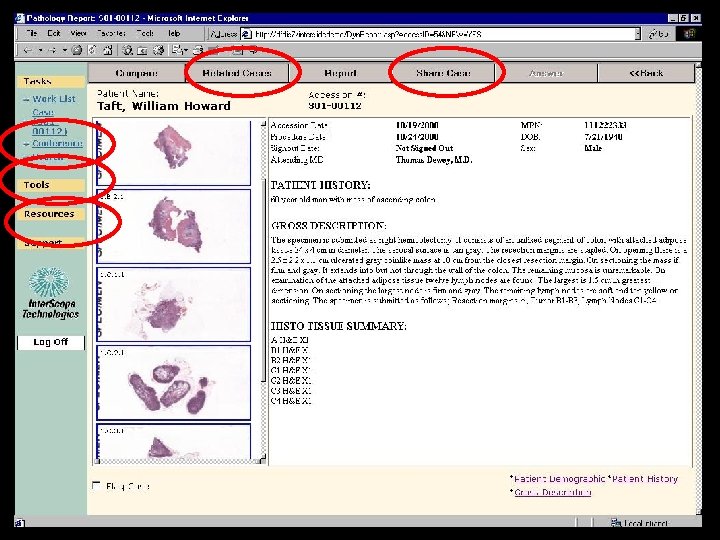This screenshot has height=540, width=720.
Task: Open the Favorites menu
Action: tap(111, 34)
